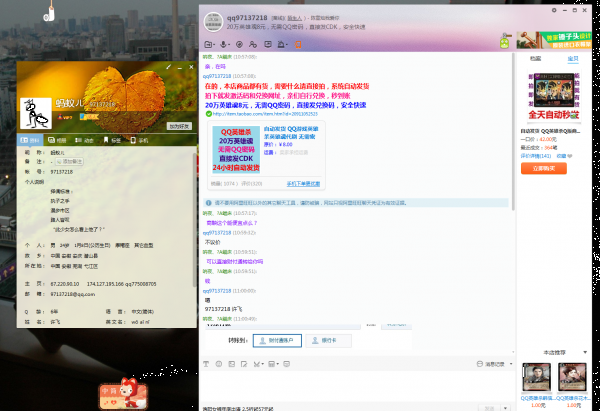The image size is (600, 411).
Task: Open chat window settings gear icon
Action: point(554,10)
